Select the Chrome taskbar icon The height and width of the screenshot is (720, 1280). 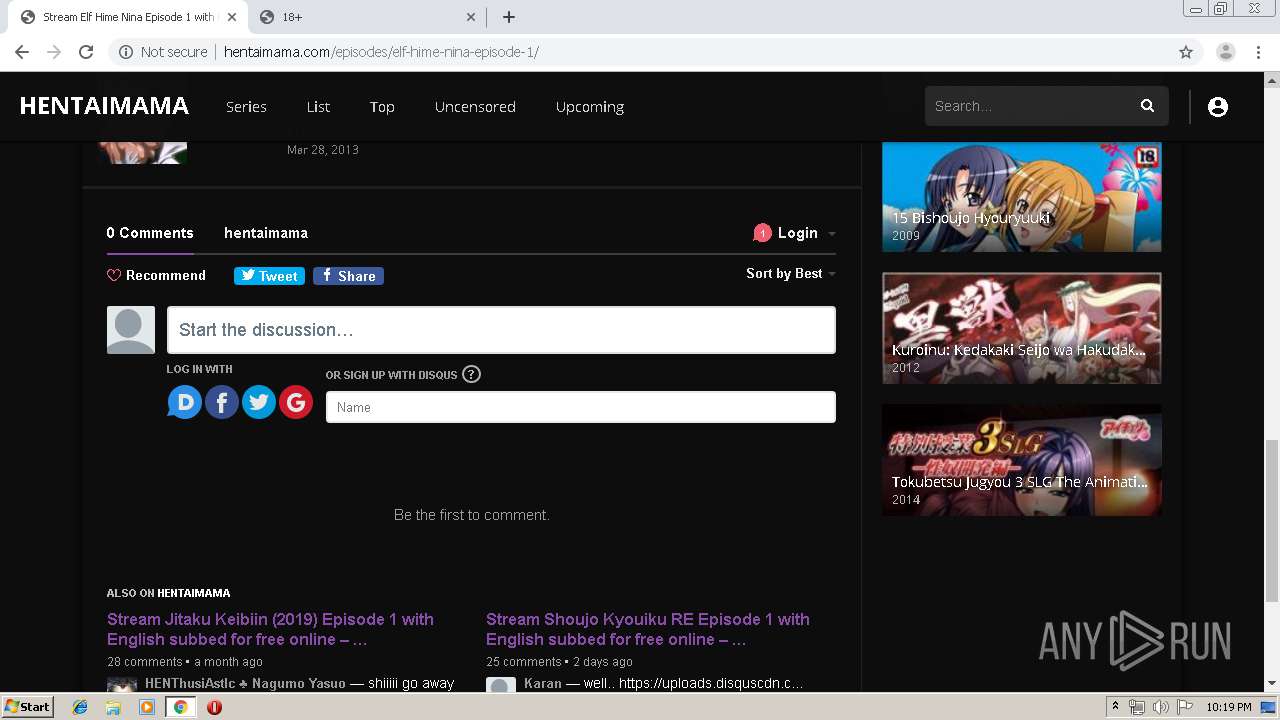(x=180, y=707)
